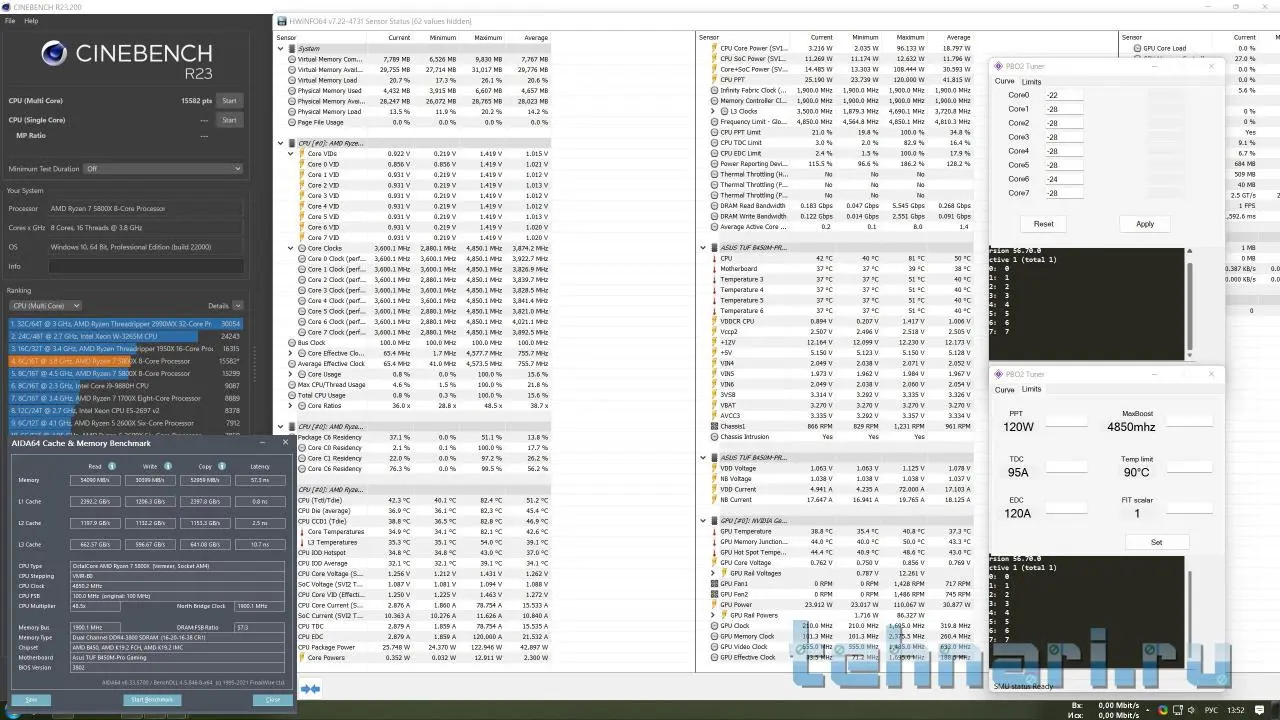Viewport: 1280px width, 720px height.
Task: Click the Core6 curve value field
Action: pyautogui.click(x=1063, y=179)
